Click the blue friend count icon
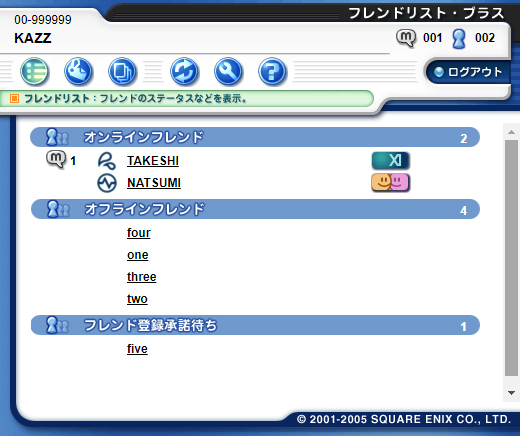 click(459, 39)
